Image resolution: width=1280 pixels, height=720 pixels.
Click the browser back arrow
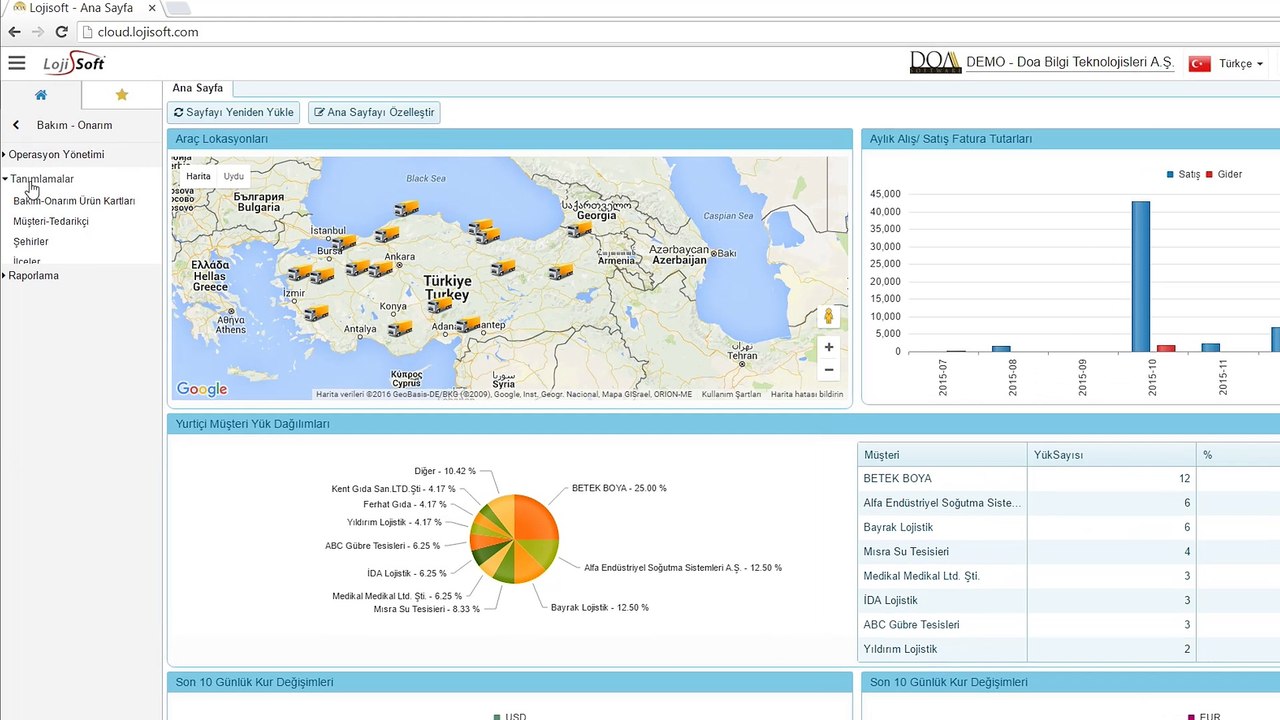[x=14, y=32]
